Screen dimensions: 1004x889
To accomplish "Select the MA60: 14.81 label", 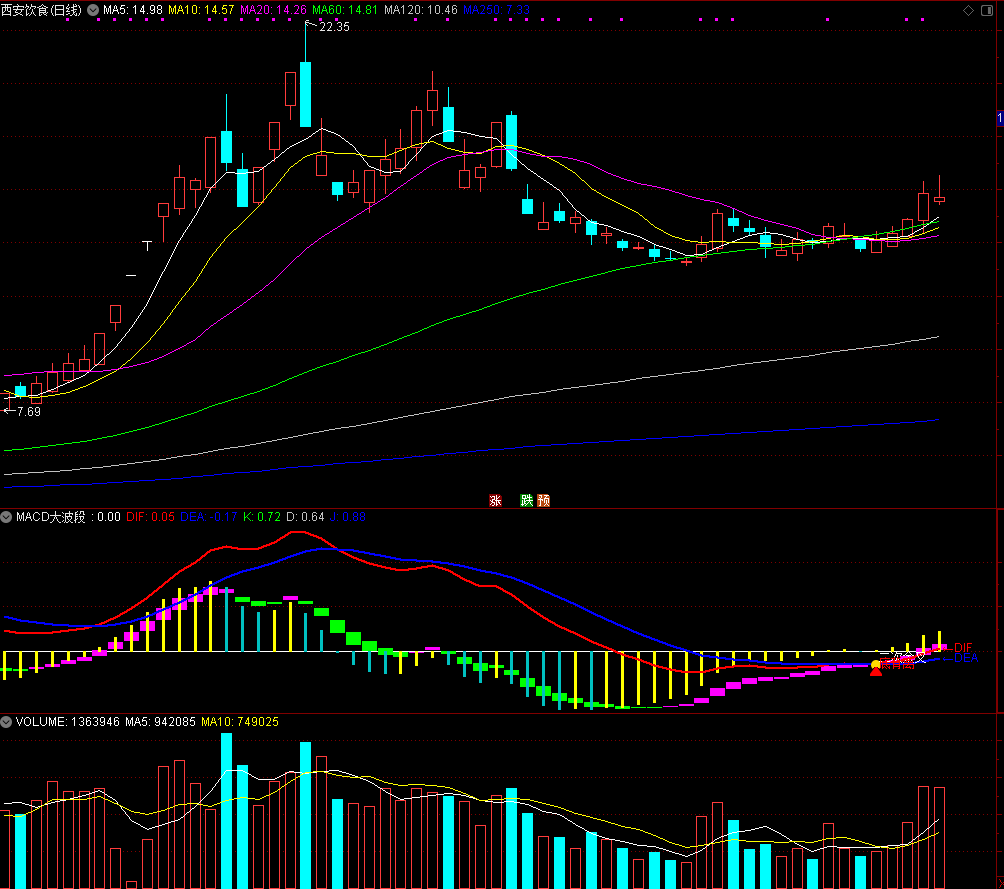I will pyautogui.click(x=345, y=10).
